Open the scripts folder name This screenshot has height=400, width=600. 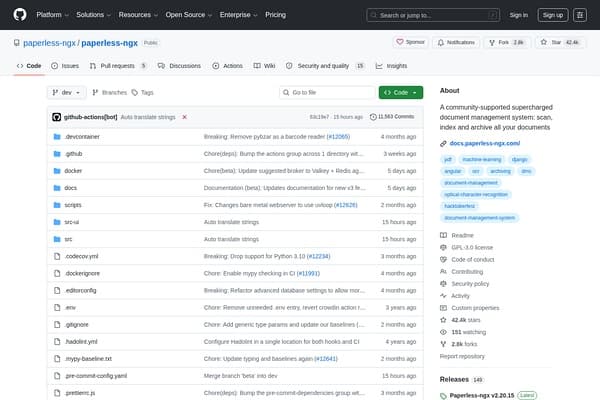(x=73, y=205)
